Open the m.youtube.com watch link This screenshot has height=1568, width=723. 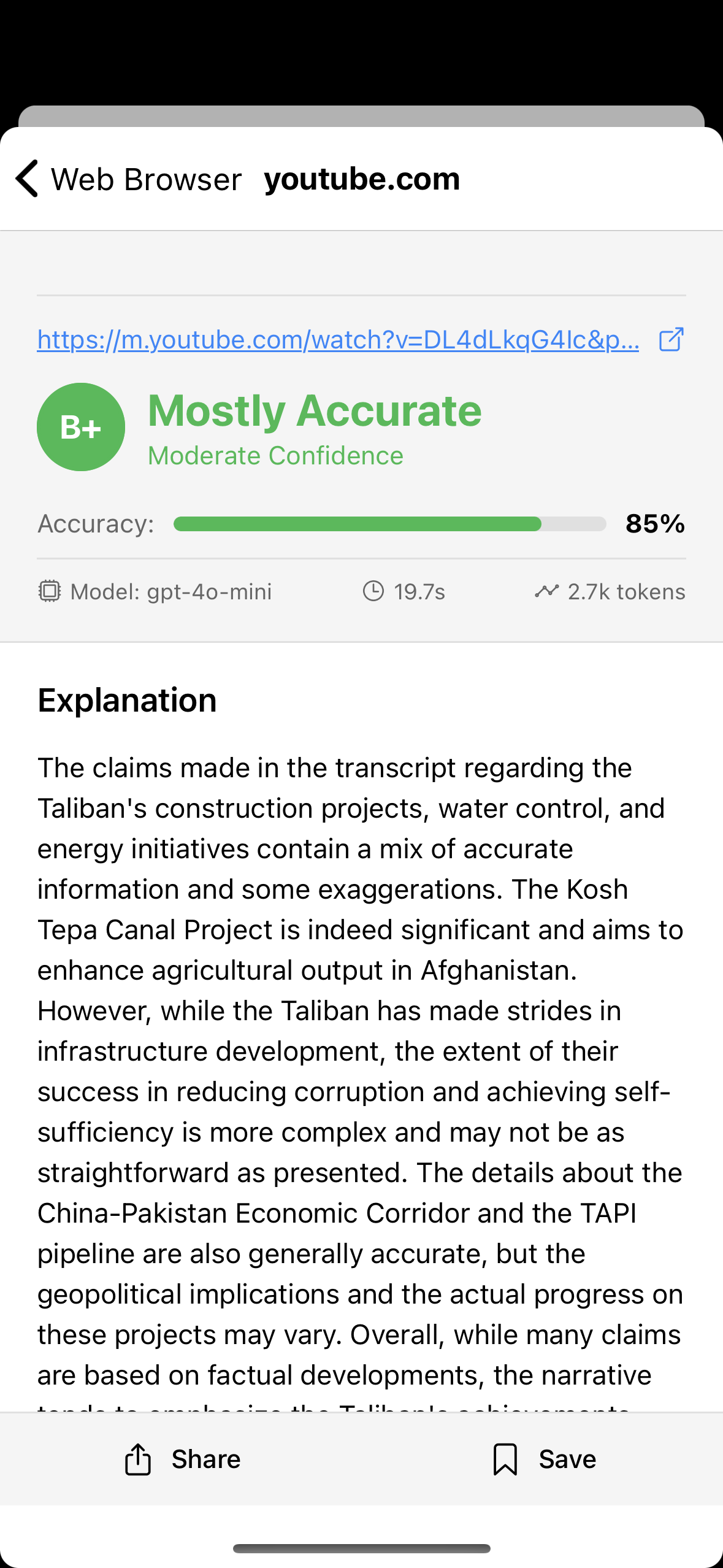pyautogui.click(x=338, y=339)
